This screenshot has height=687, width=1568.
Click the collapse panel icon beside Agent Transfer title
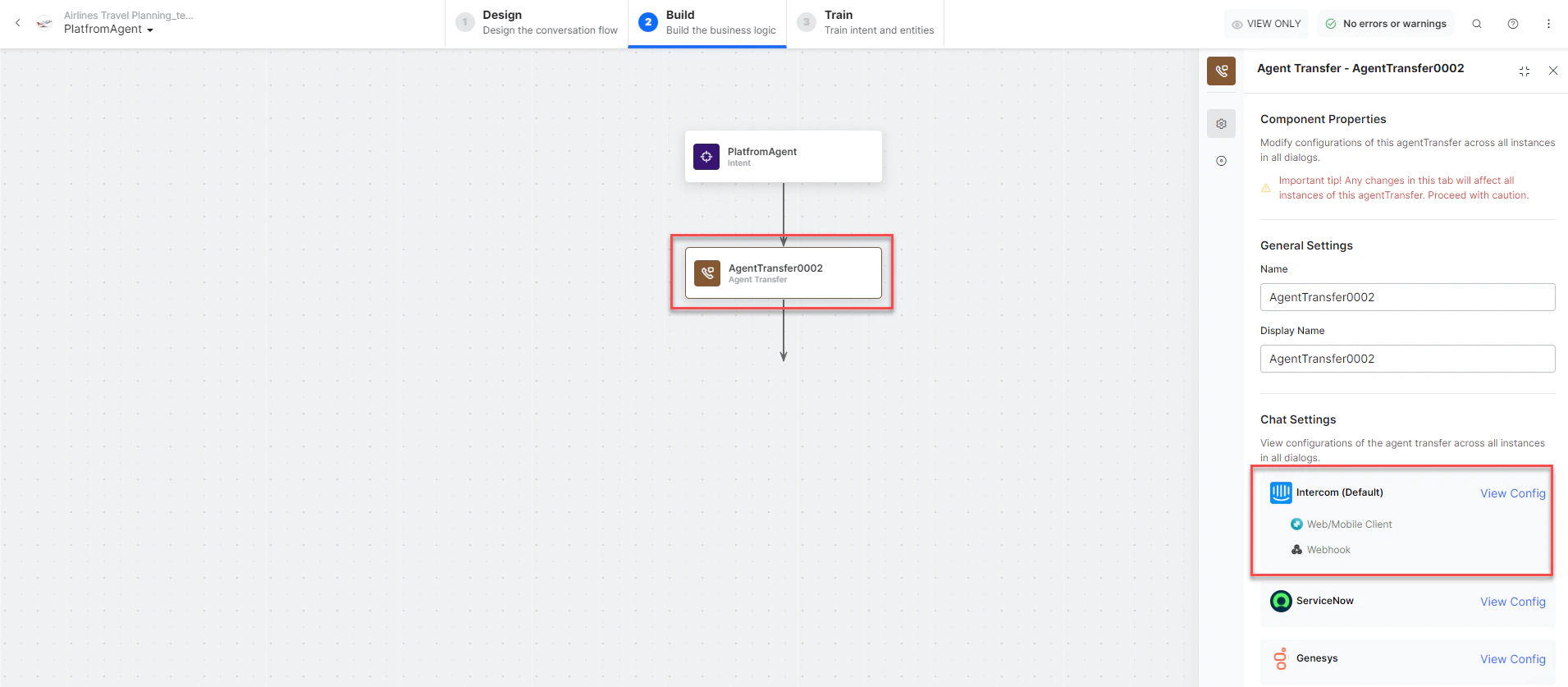click(1524, 71)
